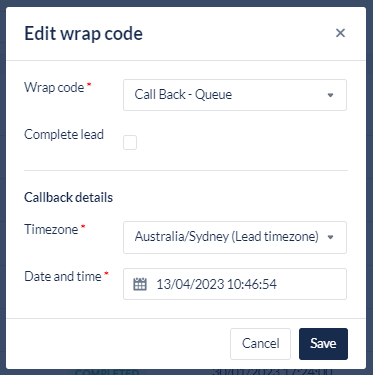The image size is (373, 375).
Task: Close the Edit wrap code dialog
Action: point(340,33)
